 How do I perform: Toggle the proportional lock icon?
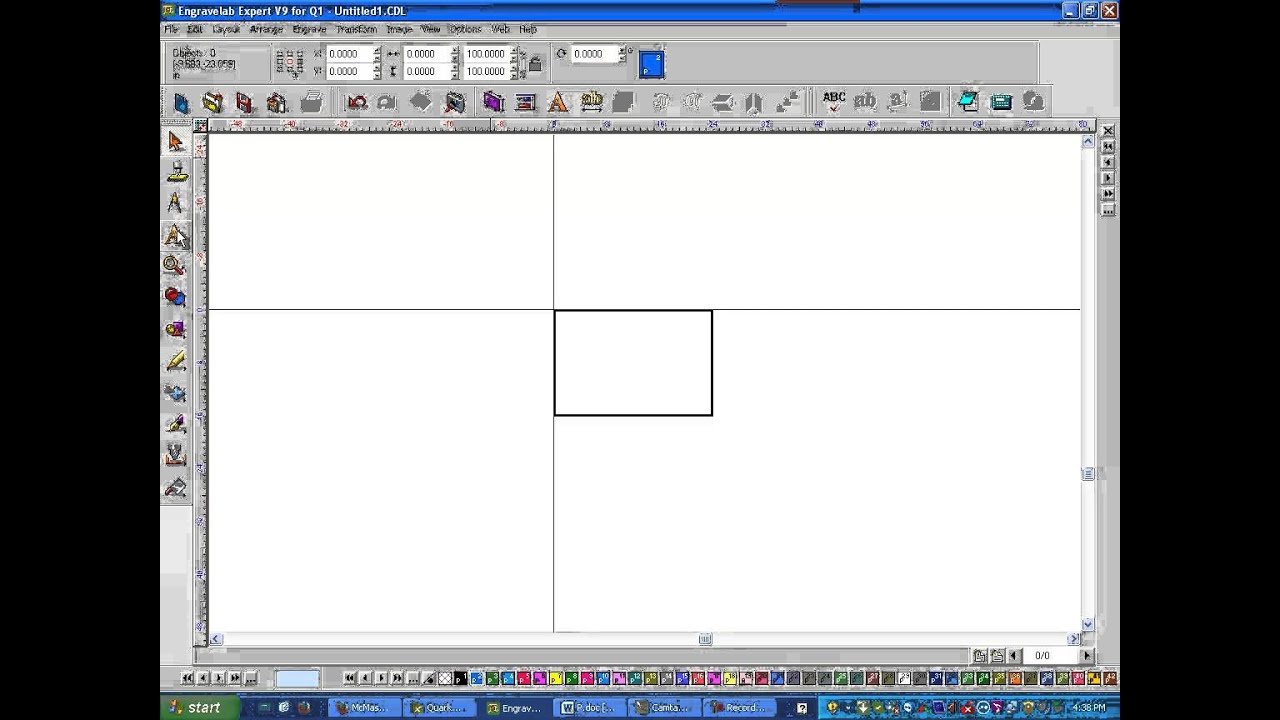coord(535,64)
